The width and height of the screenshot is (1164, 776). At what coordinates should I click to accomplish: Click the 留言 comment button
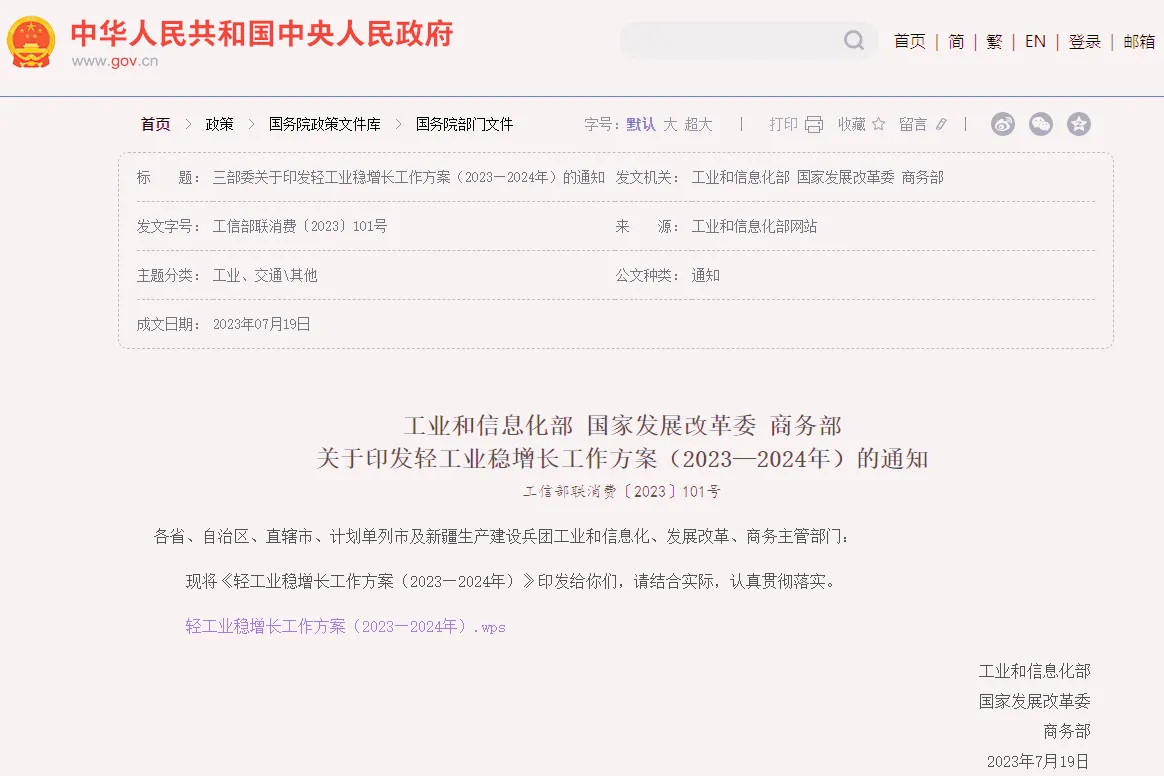[x=913, y=124]
